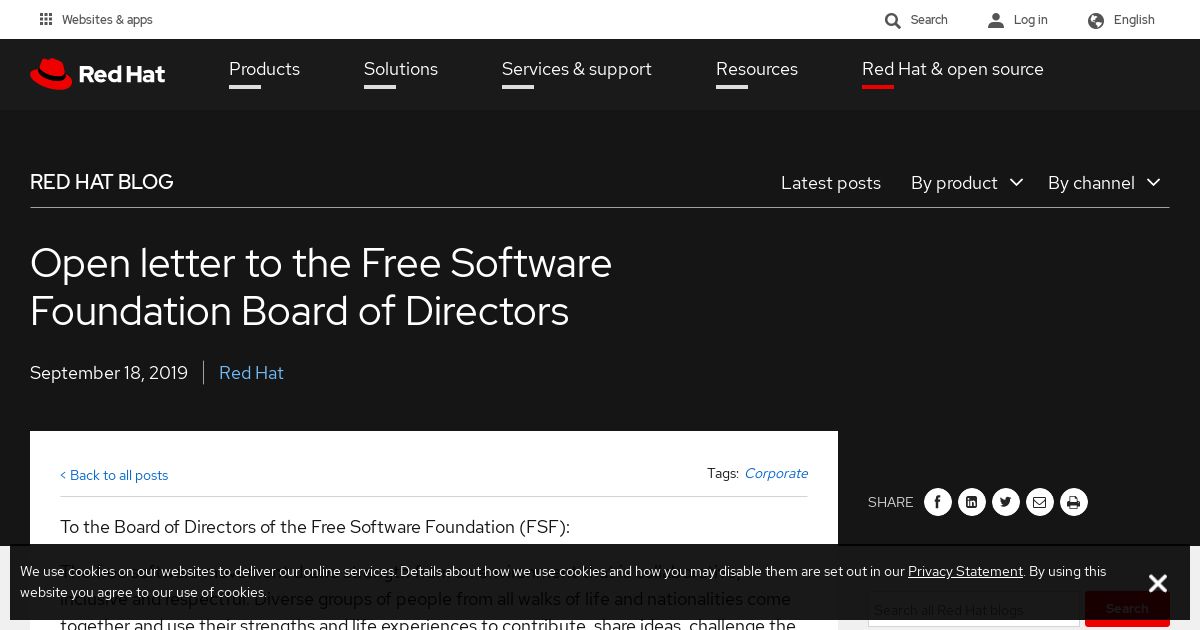This screenshot has width=1200, height=630.
Task: Click the Search text in top bar
Action: tap(929, 20)
